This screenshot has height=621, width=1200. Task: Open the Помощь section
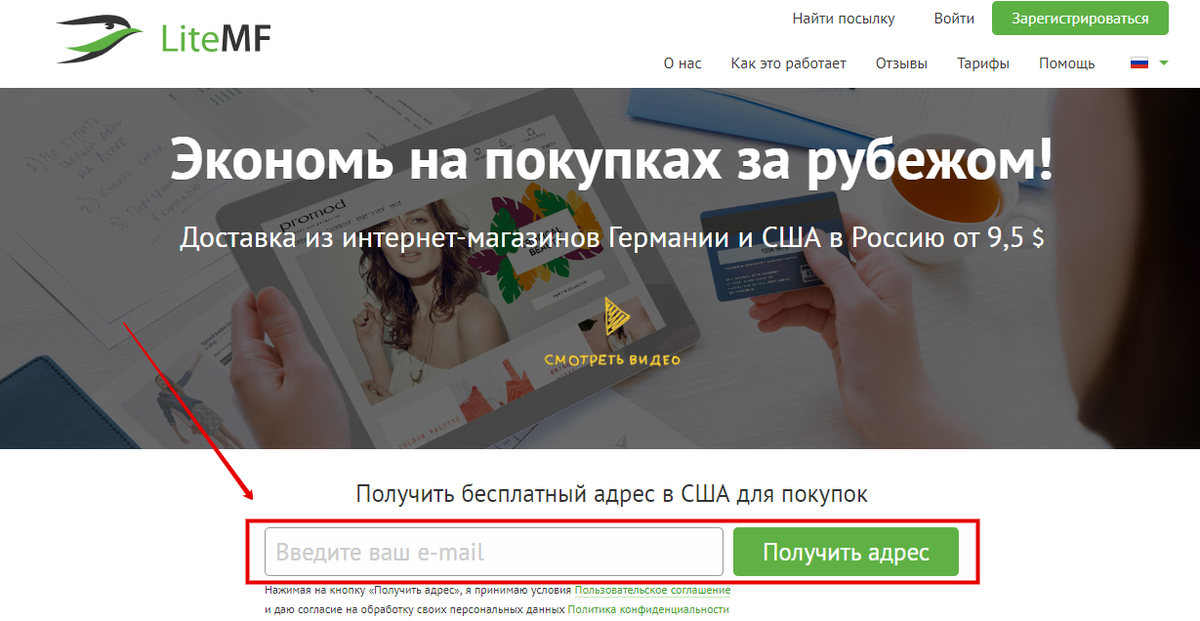pos(1066,63)
